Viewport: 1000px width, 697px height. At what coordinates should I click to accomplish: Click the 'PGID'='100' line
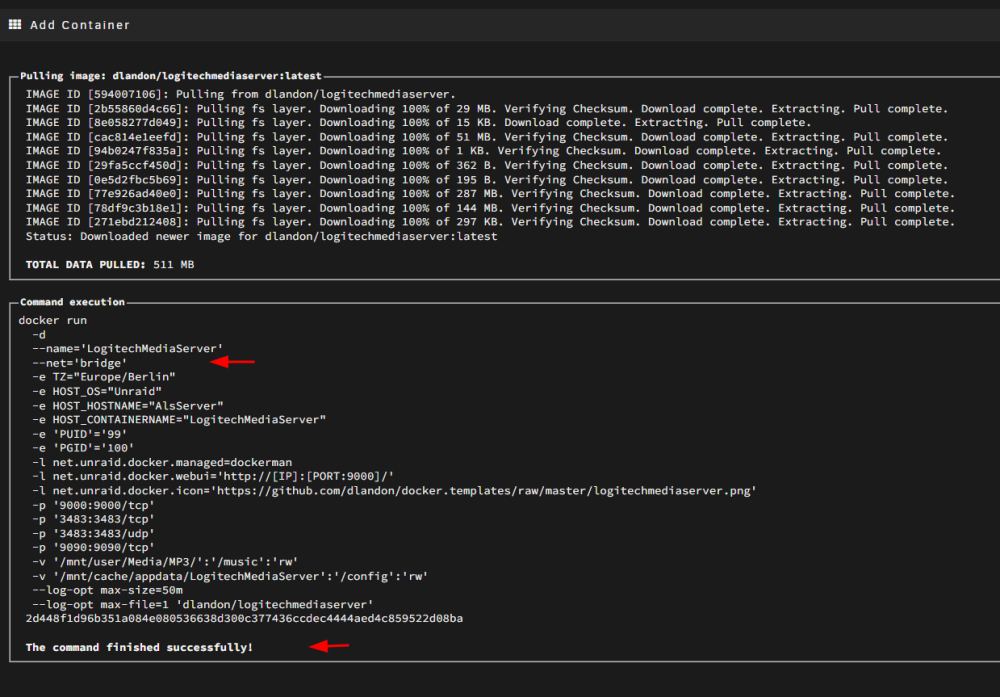pos(83,448)
